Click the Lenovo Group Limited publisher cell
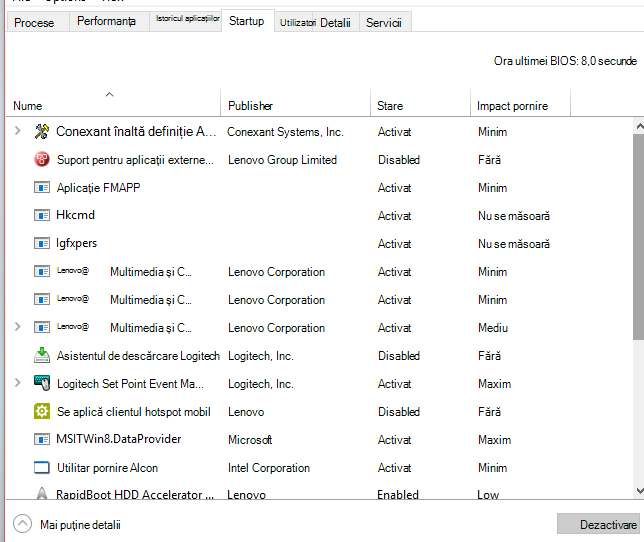644x542 pixels. coord(282,160)
